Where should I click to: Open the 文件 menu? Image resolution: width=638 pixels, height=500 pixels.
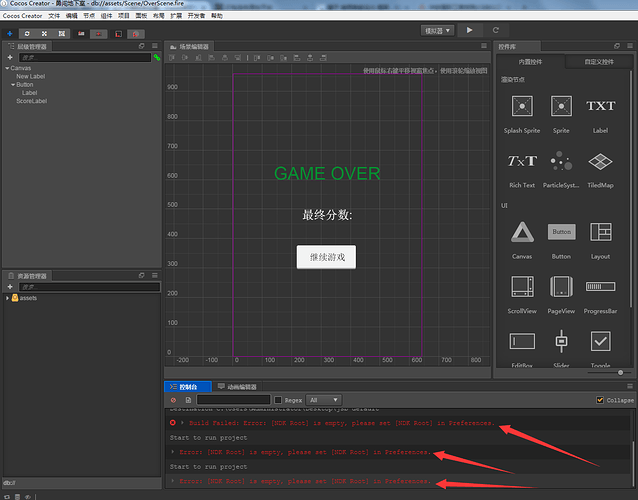[54, 16]
